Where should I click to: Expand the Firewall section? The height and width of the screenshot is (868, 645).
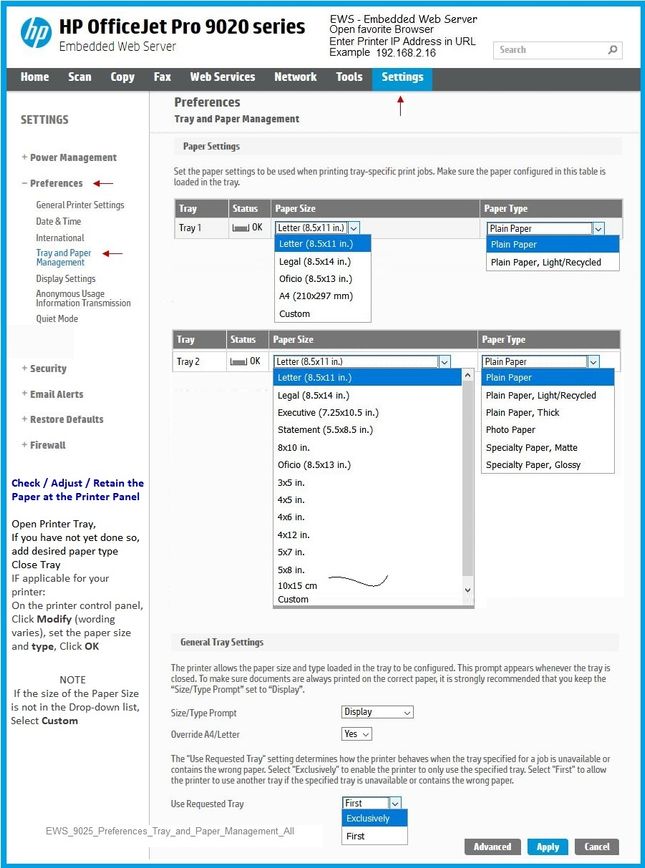44,445
